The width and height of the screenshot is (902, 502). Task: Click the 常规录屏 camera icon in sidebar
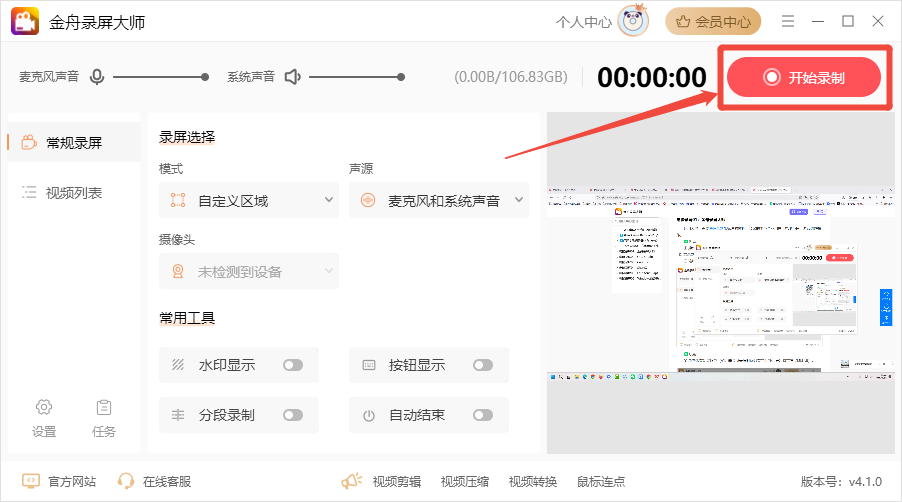pos(29,142)
